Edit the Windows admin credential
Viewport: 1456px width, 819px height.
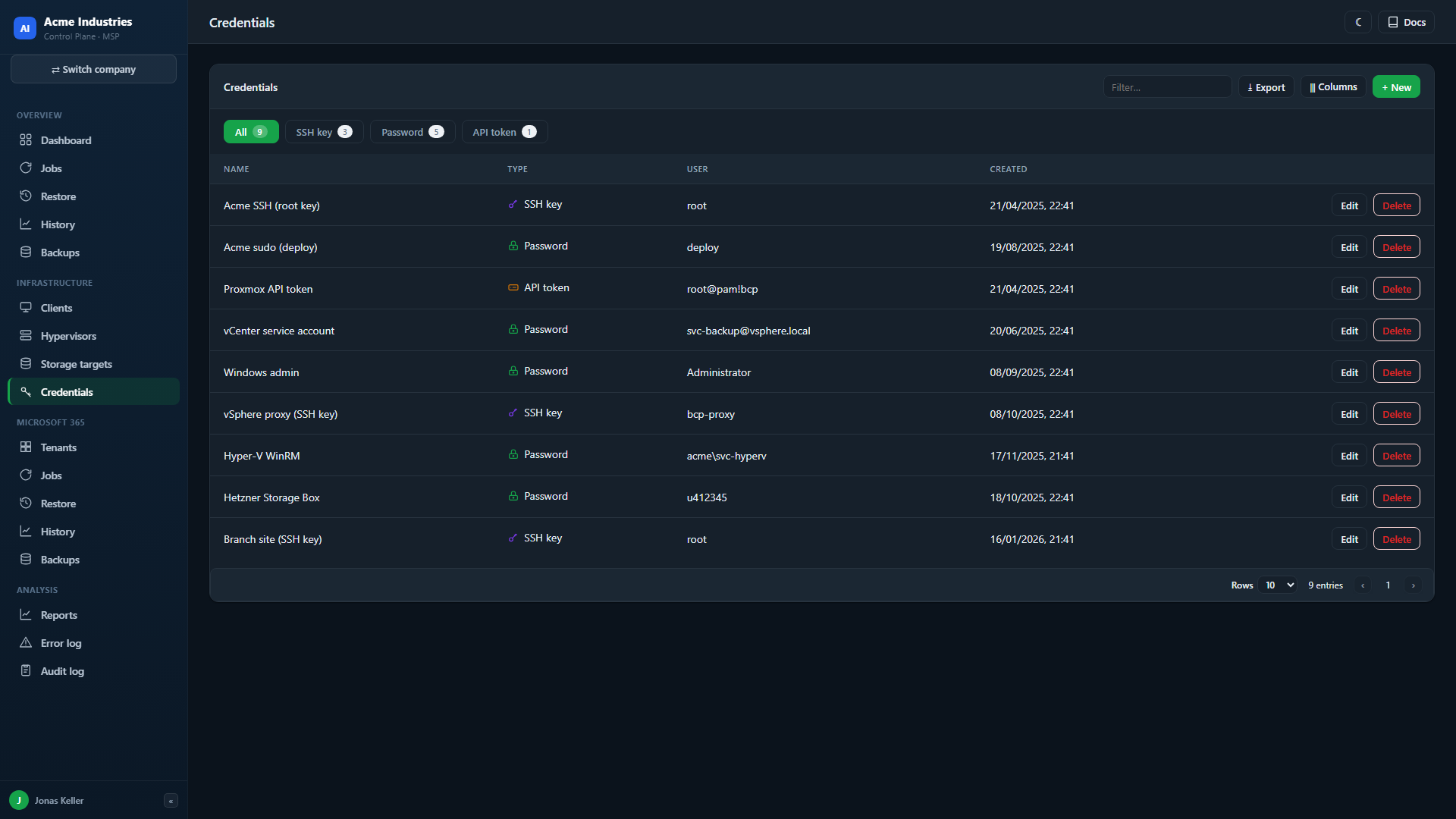(x=1349, y=372)
